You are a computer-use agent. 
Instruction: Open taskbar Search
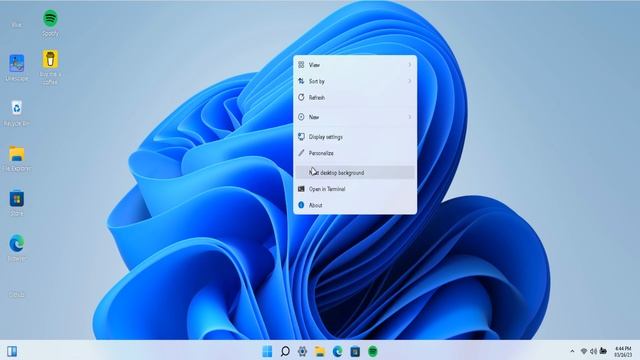(x=285, y=351)
